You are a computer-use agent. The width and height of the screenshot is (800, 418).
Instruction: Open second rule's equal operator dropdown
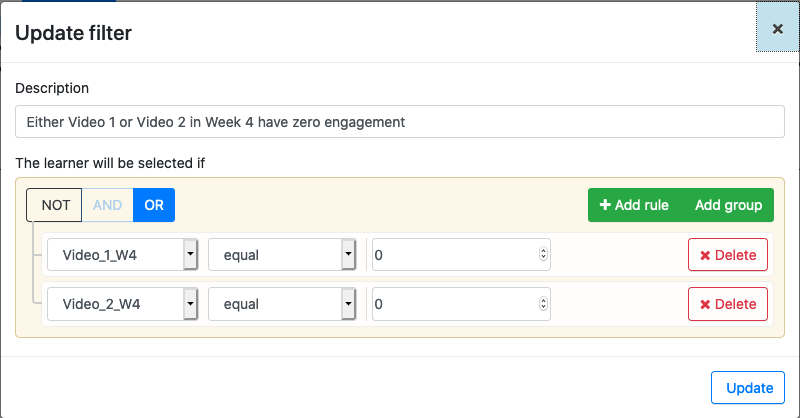click(x=282, y=304)
